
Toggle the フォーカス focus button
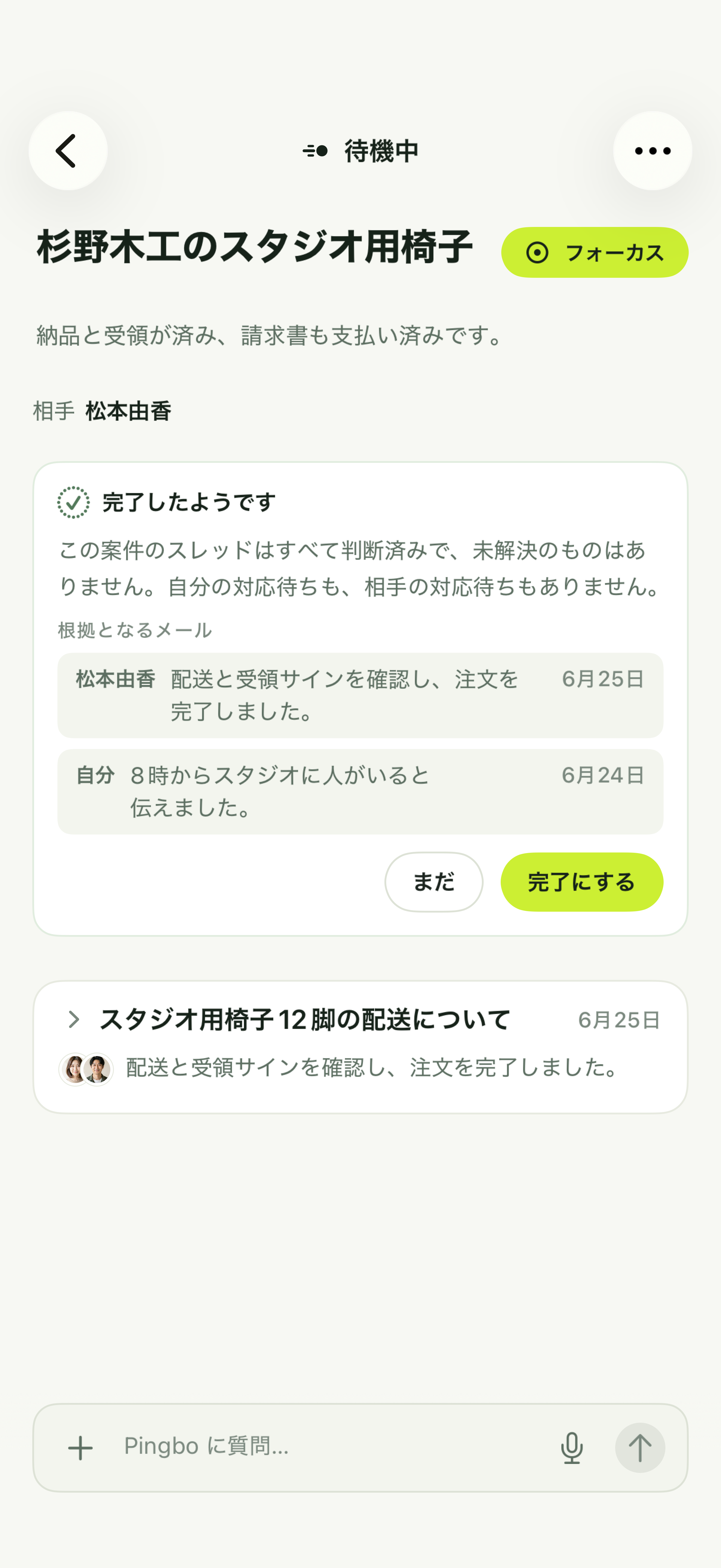pos(595,253)
